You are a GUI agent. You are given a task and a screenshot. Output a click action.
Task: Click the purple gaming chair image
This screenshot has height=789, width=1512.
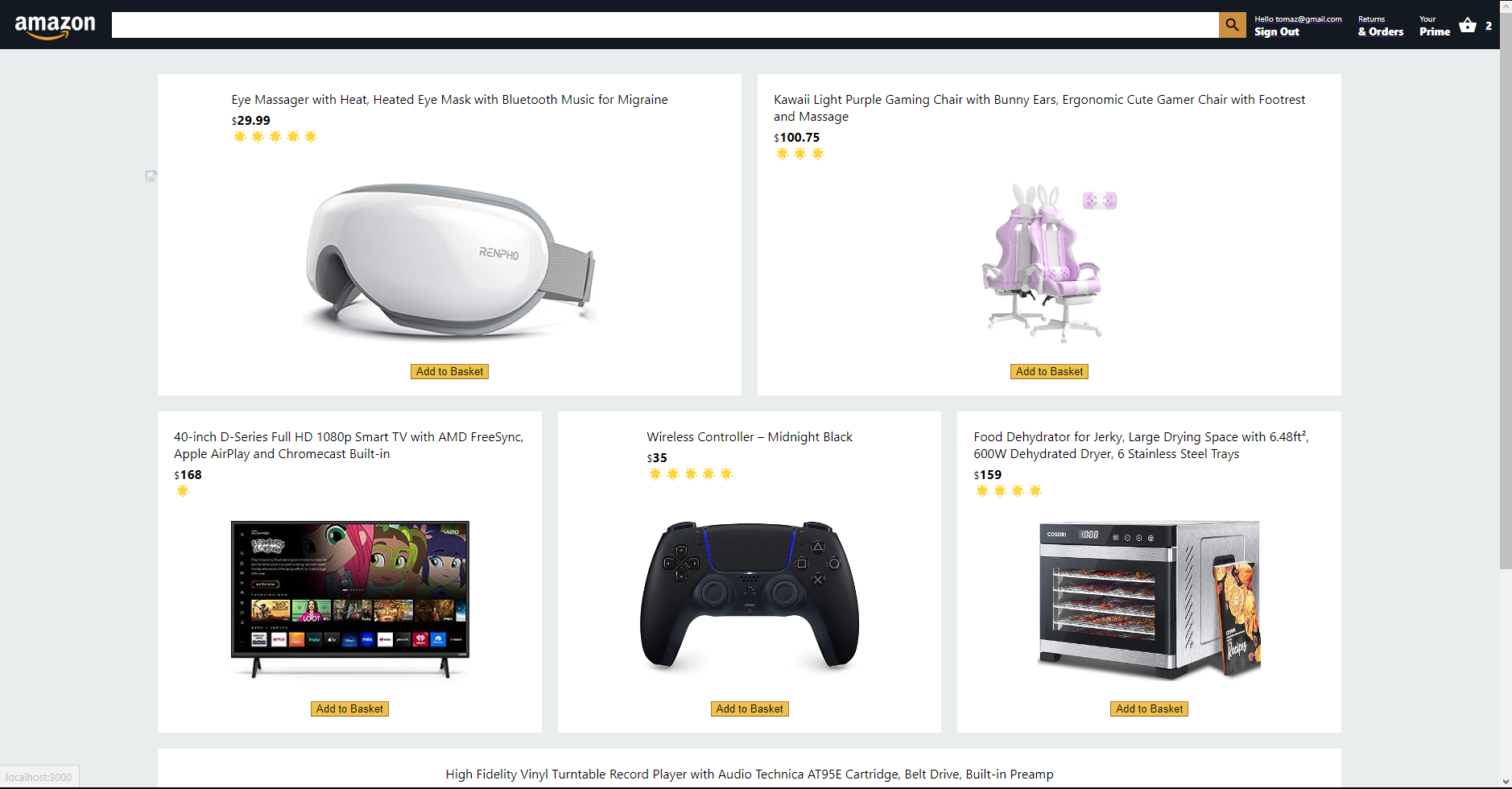1049,263
